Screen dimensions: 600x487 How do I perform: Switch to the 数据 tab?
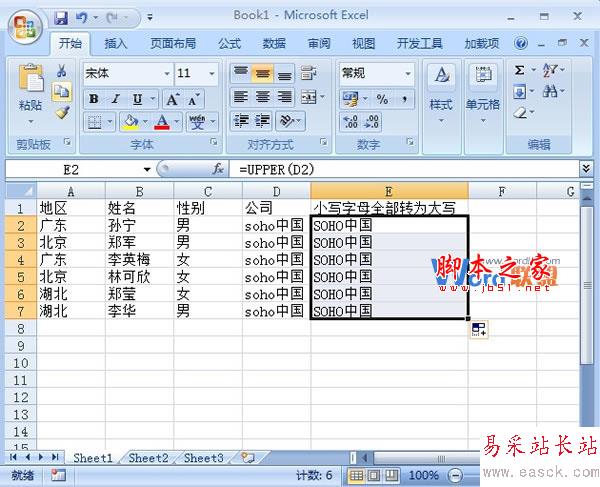pyautogui.click(x=274, y=44)
